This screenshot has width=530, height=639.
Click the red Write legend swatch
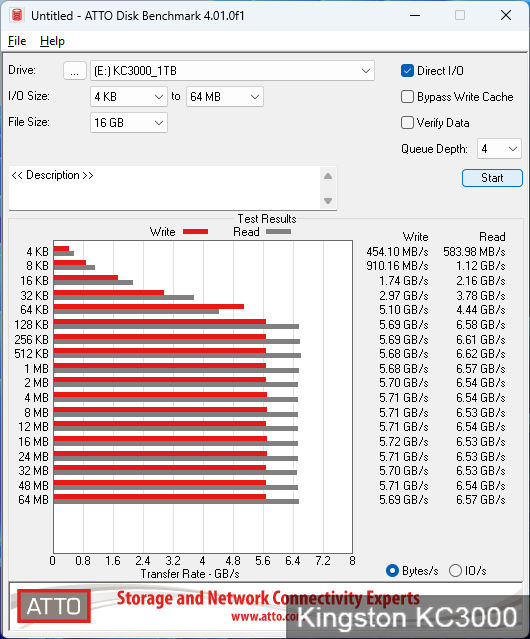point(196,232)
